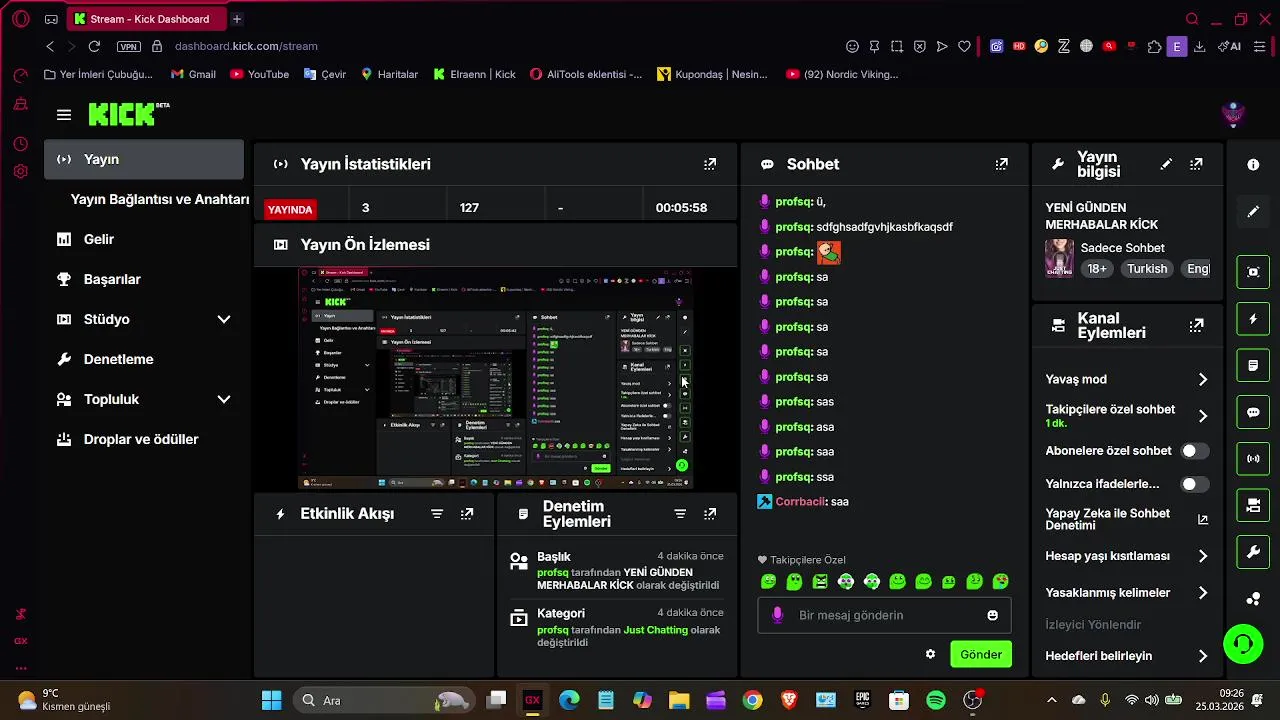
Task: Click the taskbar Ara search box
Action: 385,700
